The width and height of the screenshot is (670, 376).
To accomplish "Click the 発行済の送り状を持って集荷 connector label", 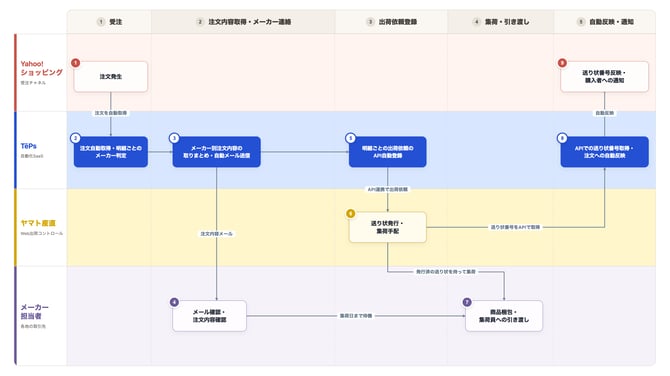I will pos(446,272).
